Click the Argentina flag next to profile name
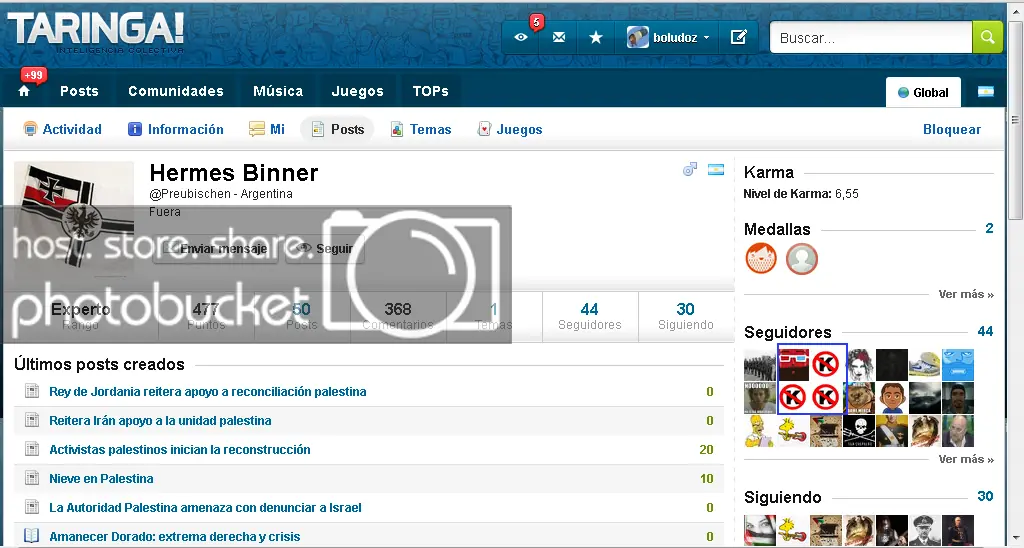This screenshot has height=548, width=1024. 716,170
